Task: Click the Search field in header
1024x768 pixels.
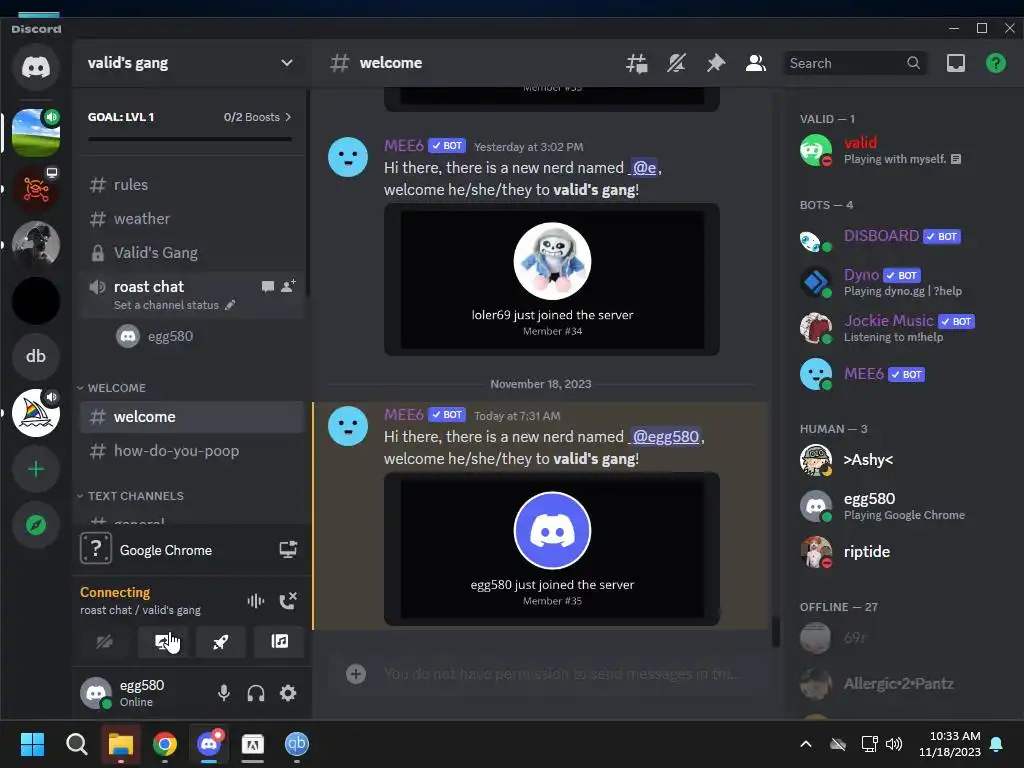Action: pos(854,63)
